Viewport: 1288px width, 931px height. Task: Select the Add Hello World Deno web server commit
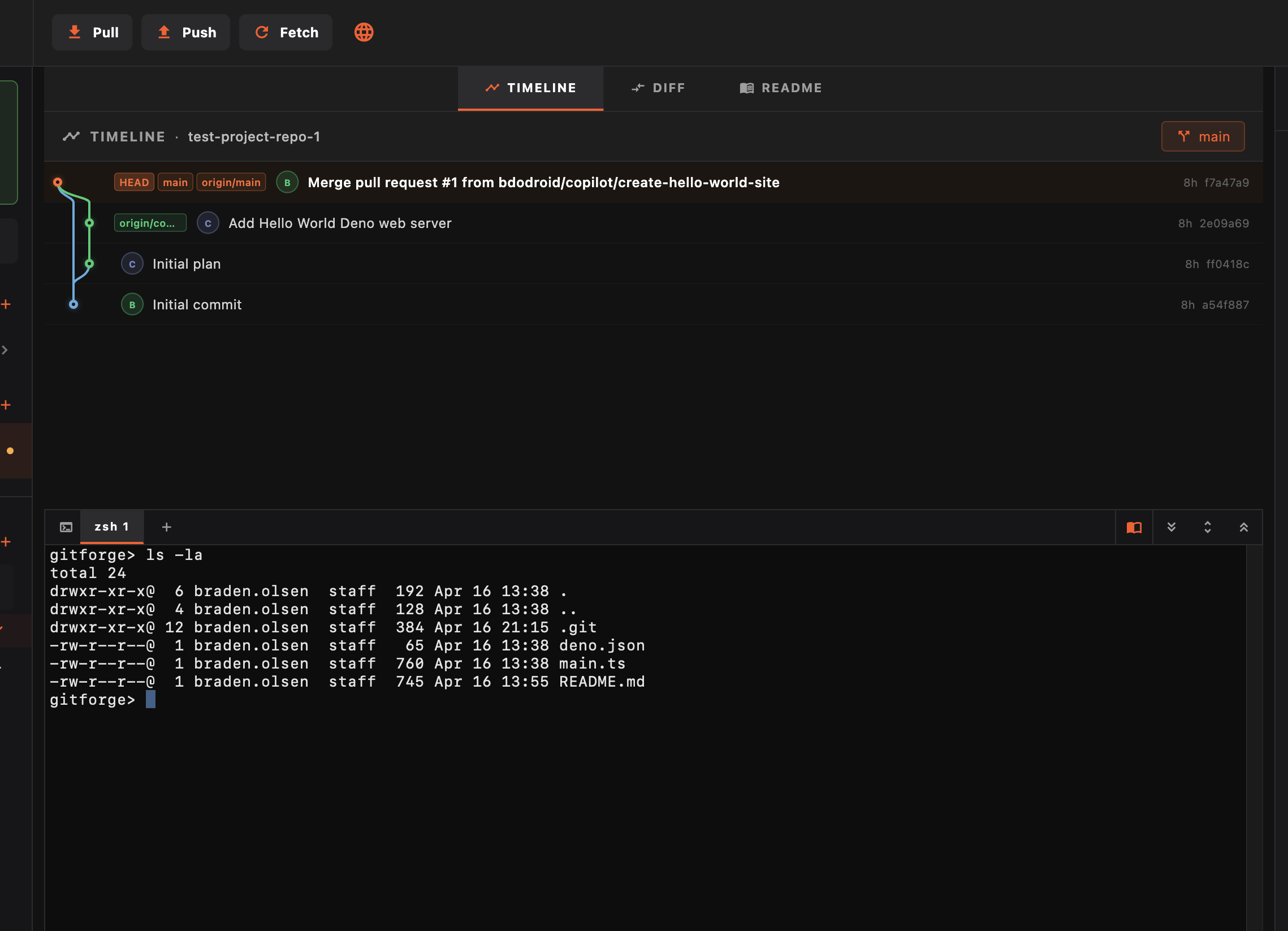[654, 223]
